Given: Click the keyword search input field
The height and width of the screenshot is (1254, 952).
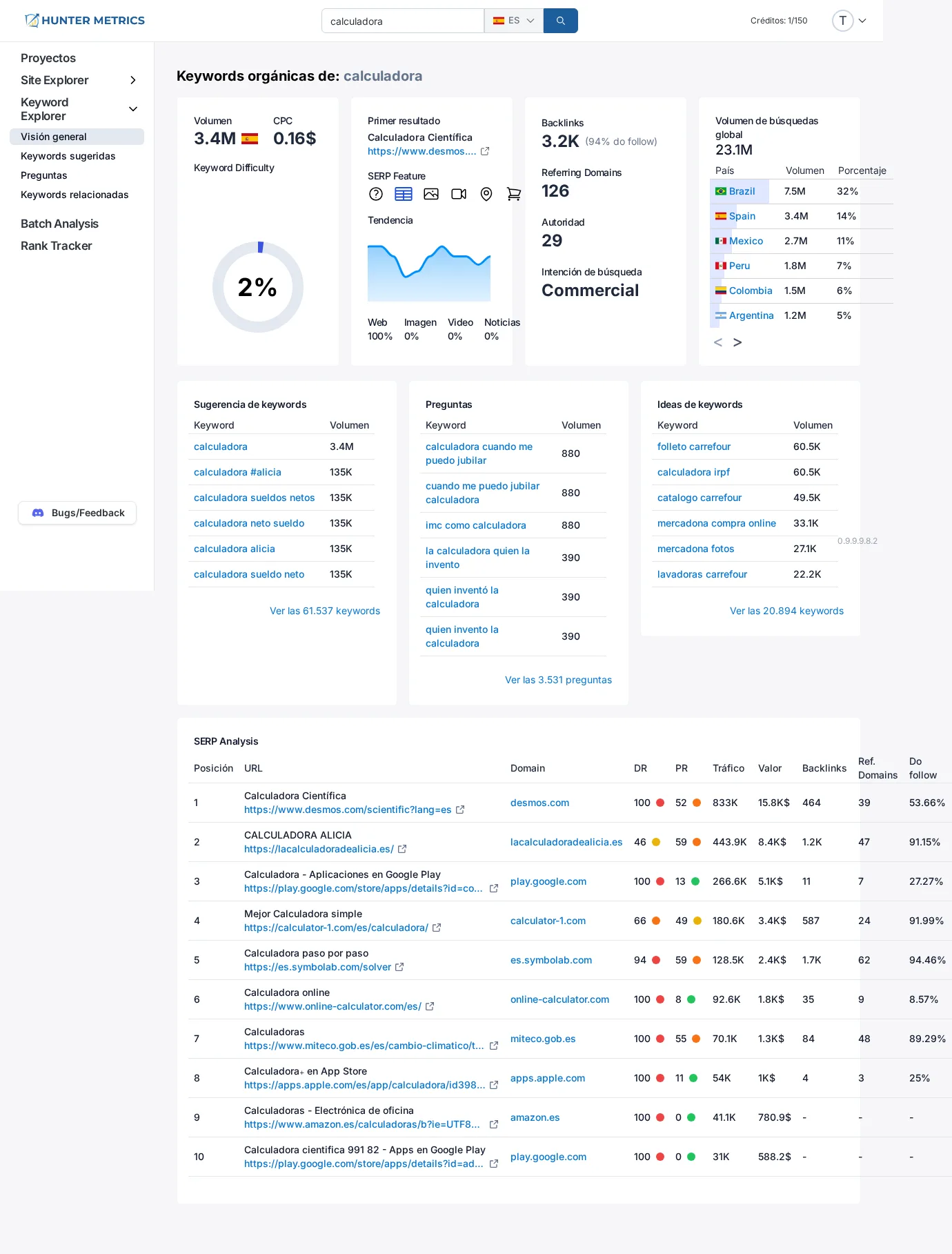Looking at the screenshot, I should [403, 21].
